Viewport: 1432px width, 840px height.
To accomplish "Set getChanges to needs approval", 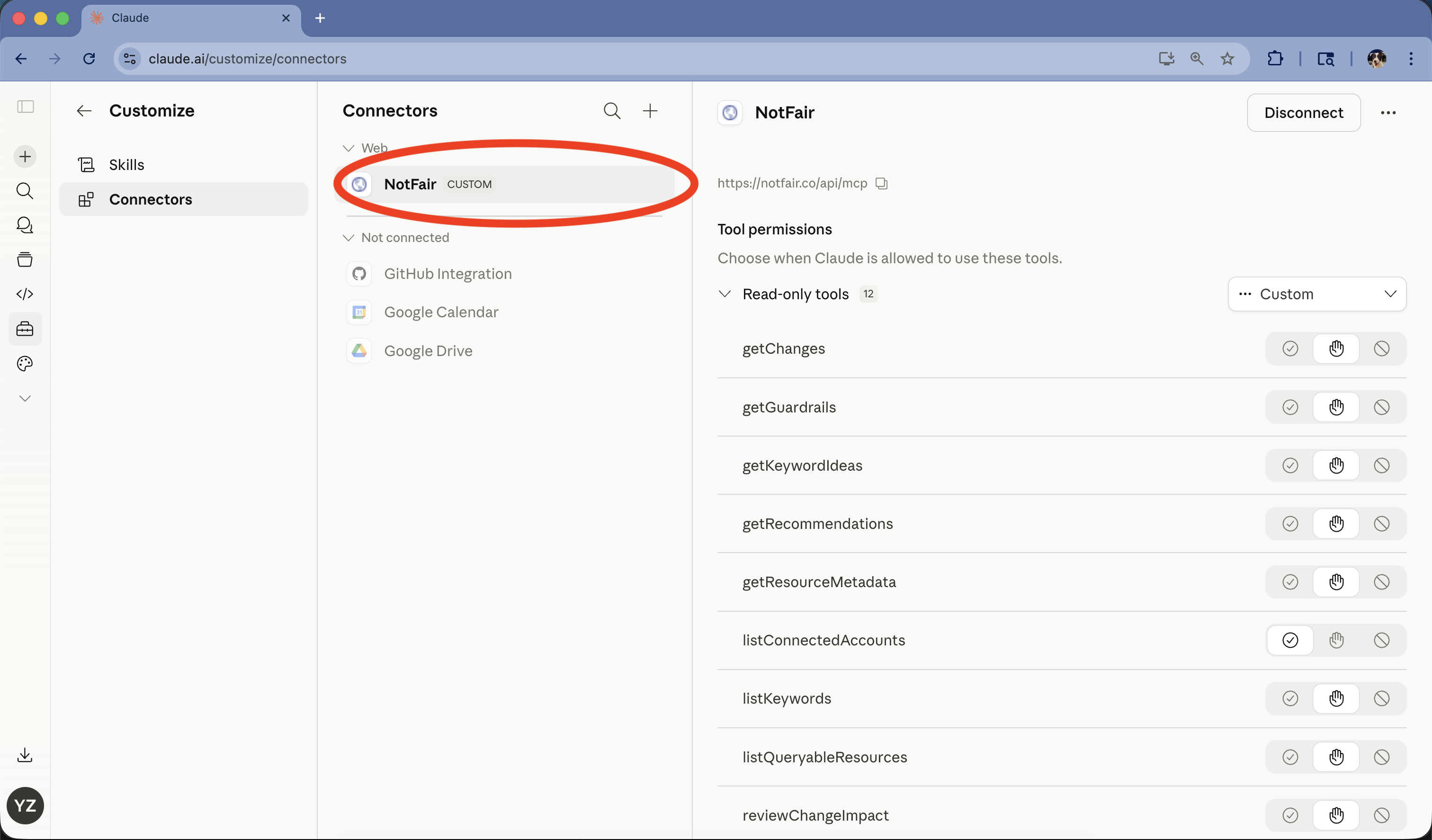I will (1336, 349).
